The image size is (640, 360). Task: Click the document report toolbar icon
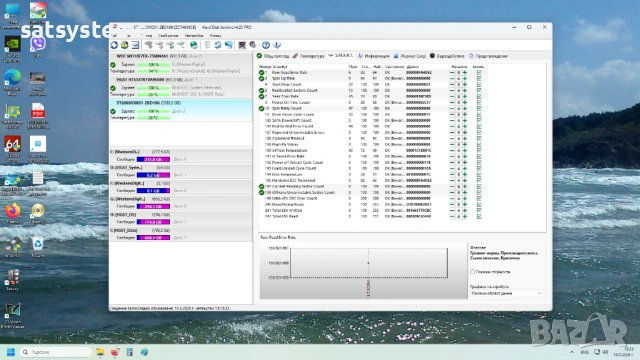pos(207,45)
